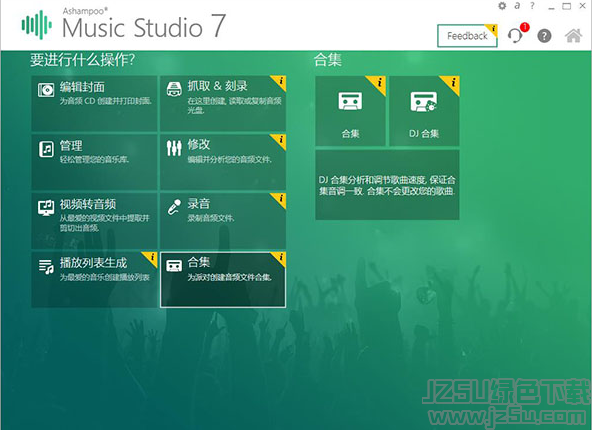Screen dimensions: 592x430
Task: Click the Ashampoo Music Studio waveform logo
Action: [37, 25]
